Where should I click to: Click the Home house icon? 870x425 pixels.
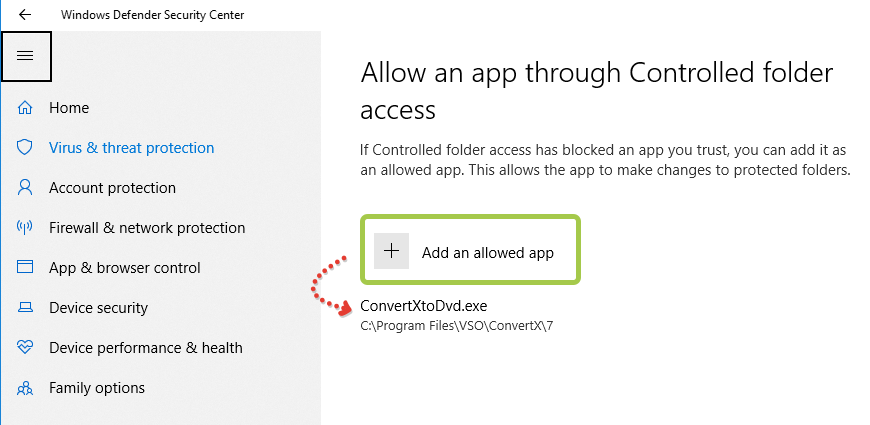25,108
